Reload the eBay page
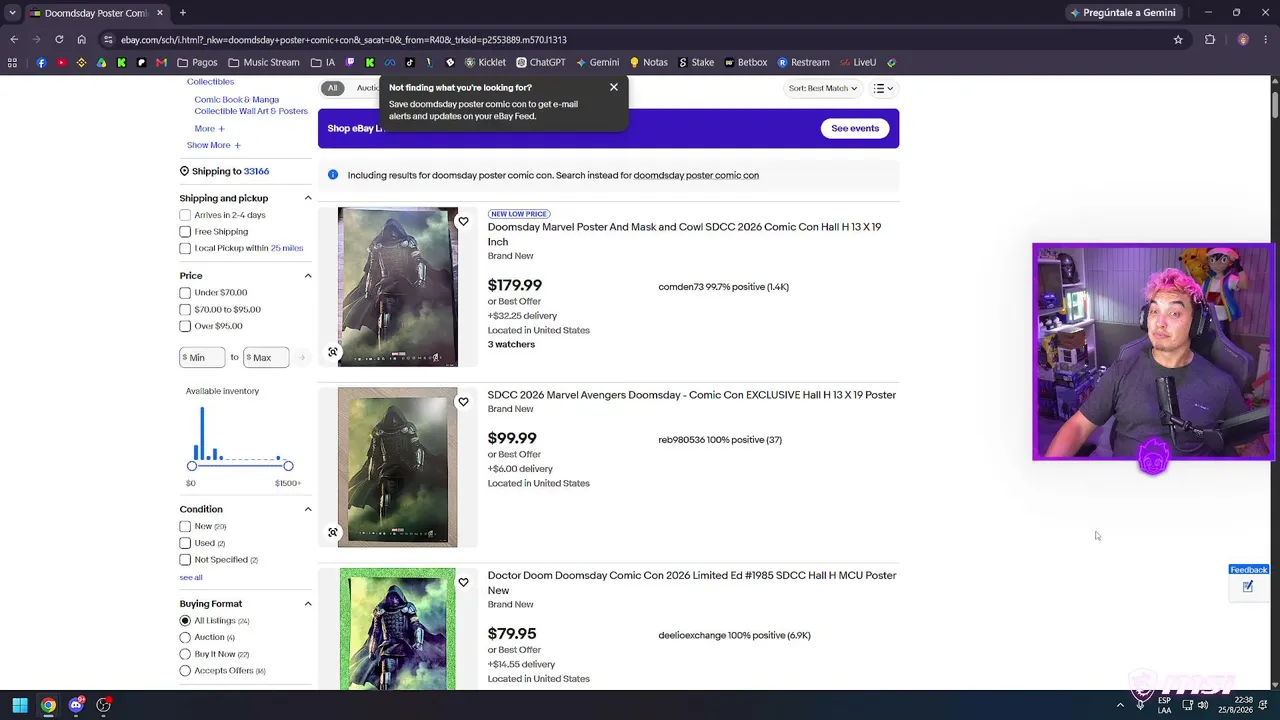 point(59,39)
